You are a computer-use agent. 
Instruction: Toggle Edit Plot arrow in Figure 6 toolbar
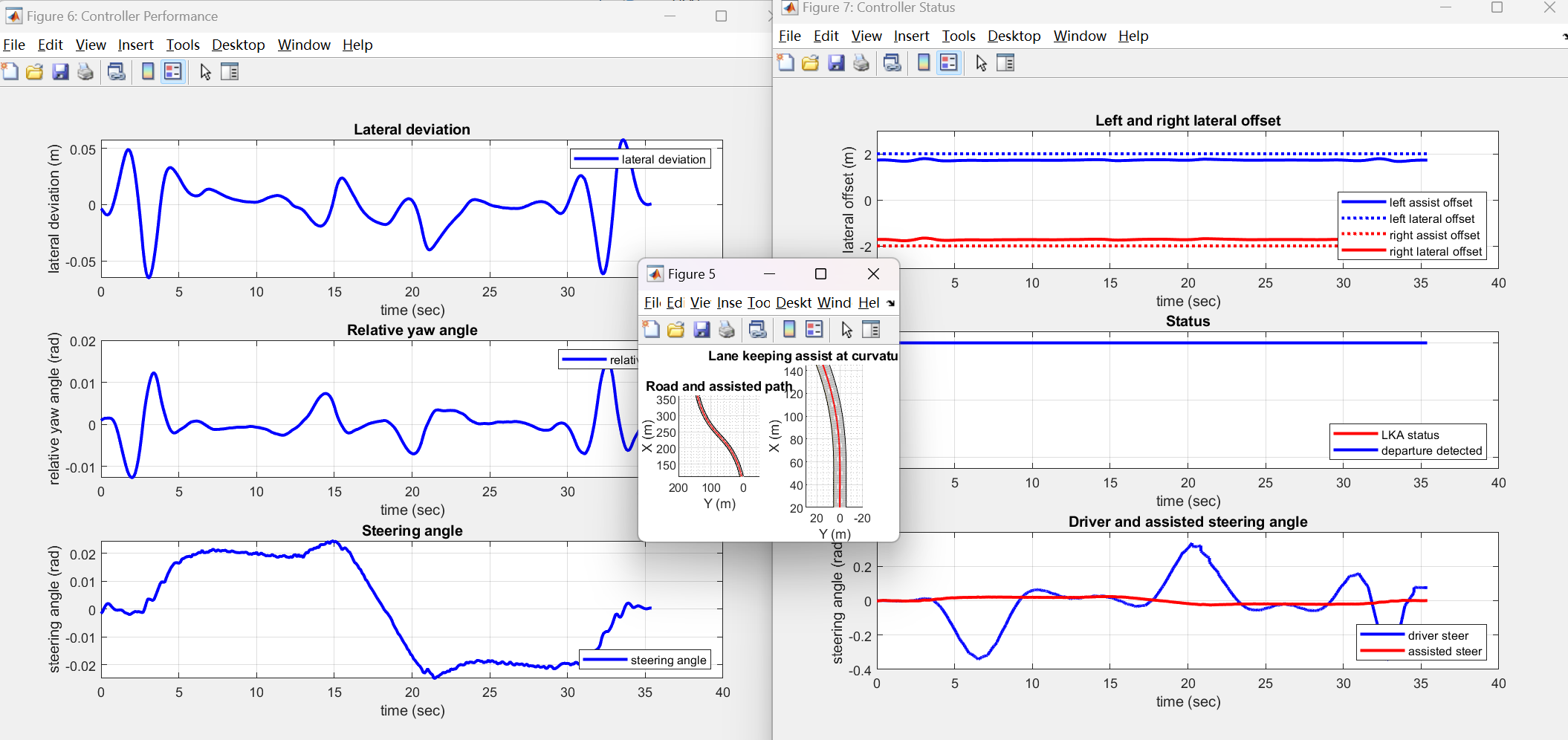(x=206, y=71)
